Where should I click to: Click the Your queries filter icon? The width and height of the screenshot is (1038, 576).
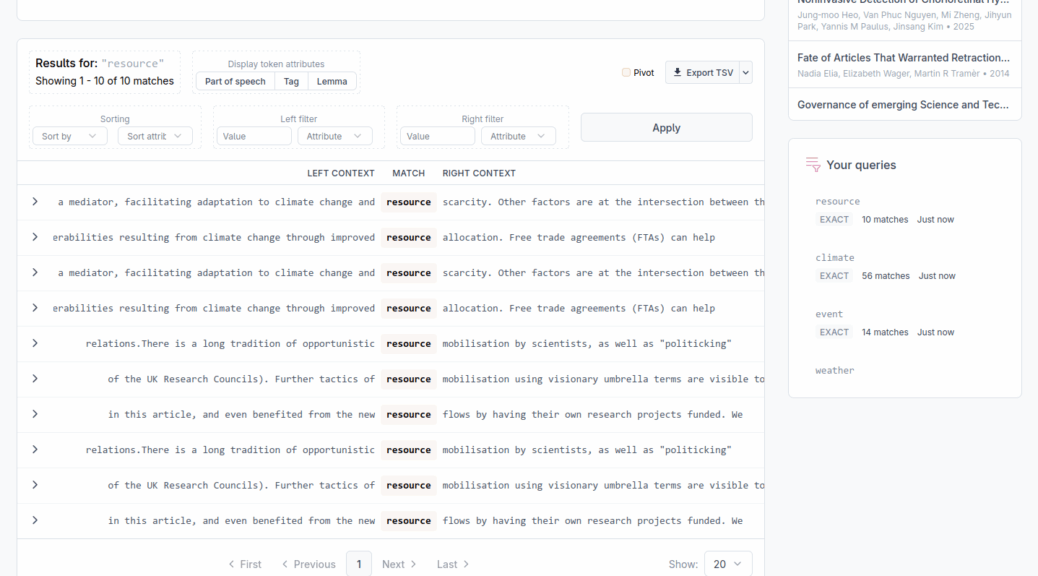(813, 165)
